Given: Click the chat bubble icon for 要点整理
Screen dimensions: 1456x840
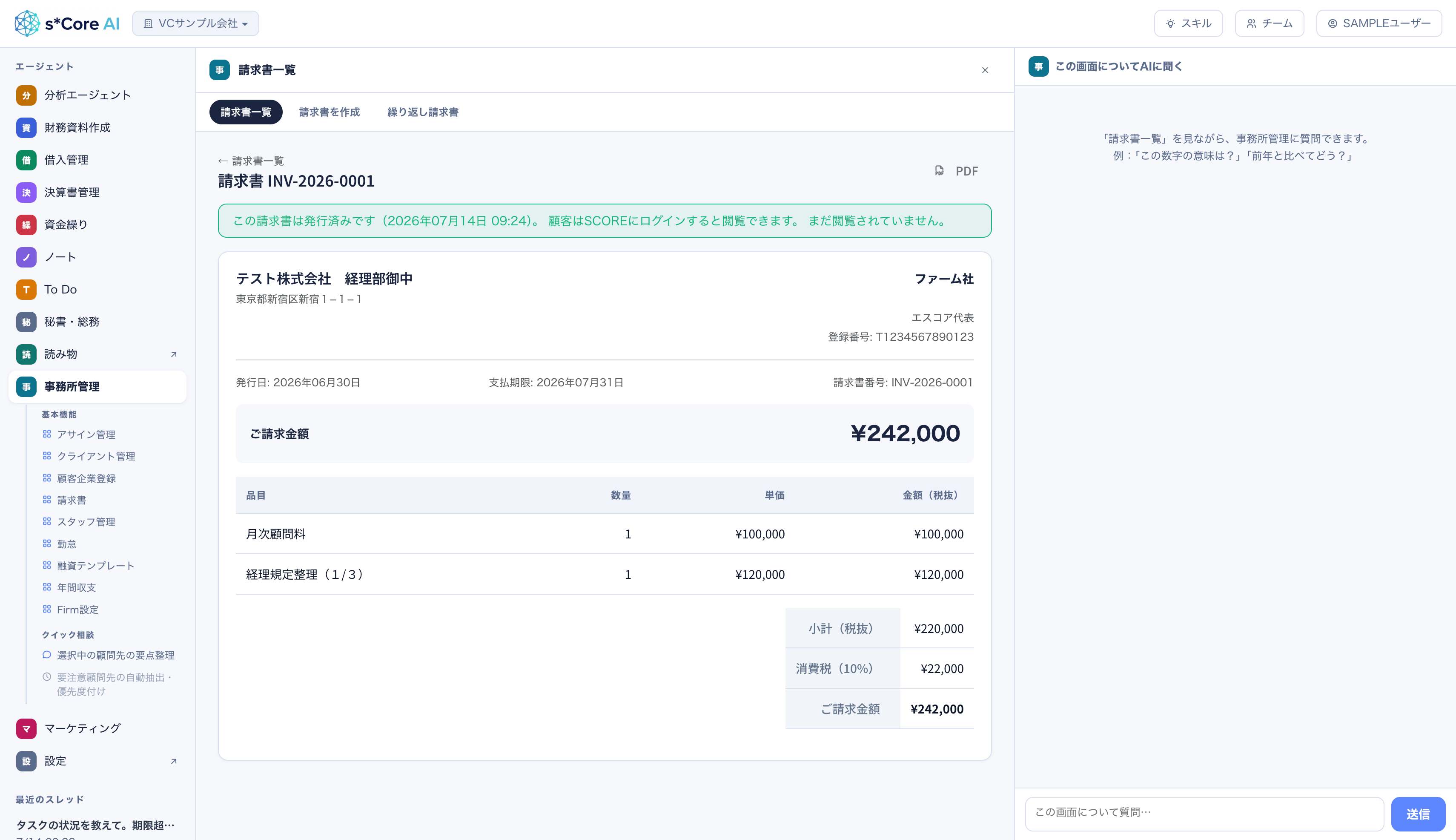Looking at the screenshot, I should [47, 655].
